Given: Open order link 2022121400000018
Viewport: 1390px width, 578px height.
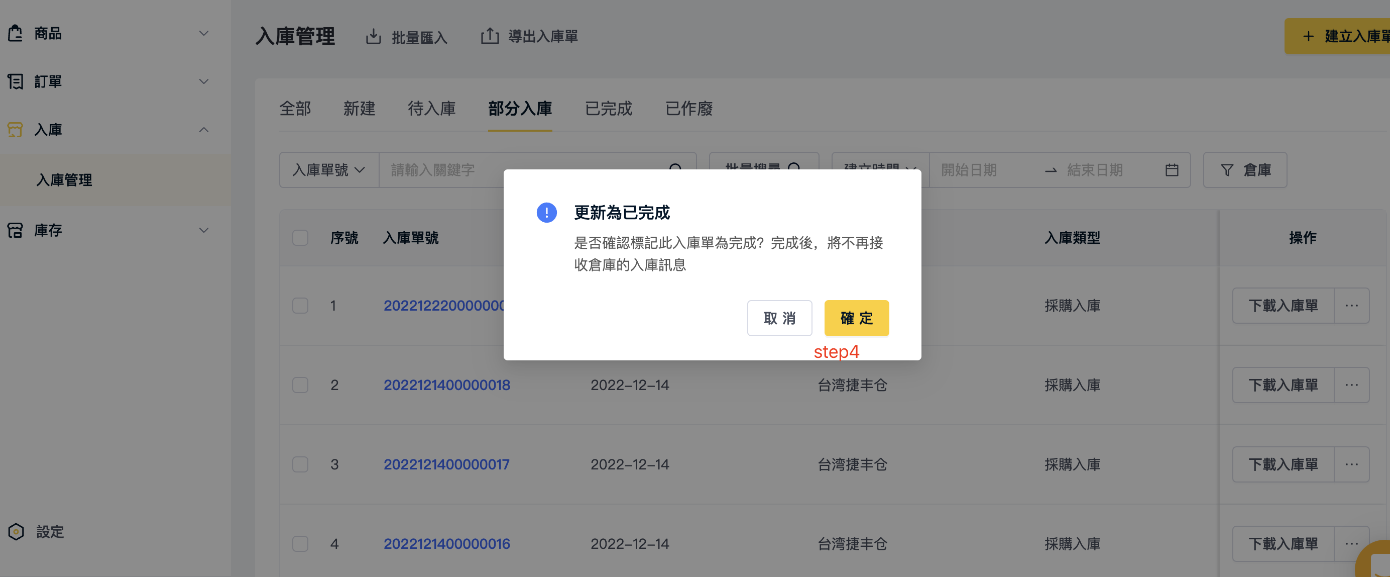Looking at the screenshot, I should 447,385.
